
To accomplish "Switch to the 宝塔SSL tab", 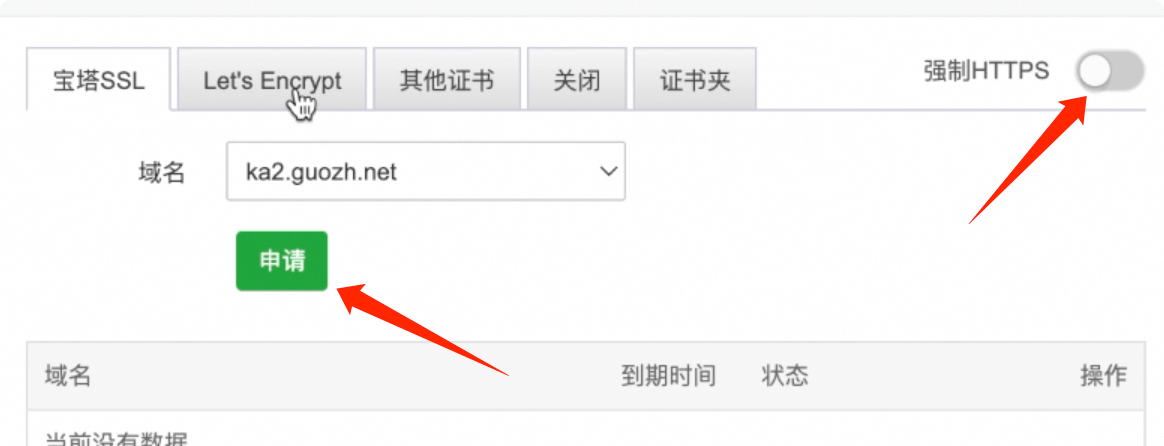I will click(99, 79).
